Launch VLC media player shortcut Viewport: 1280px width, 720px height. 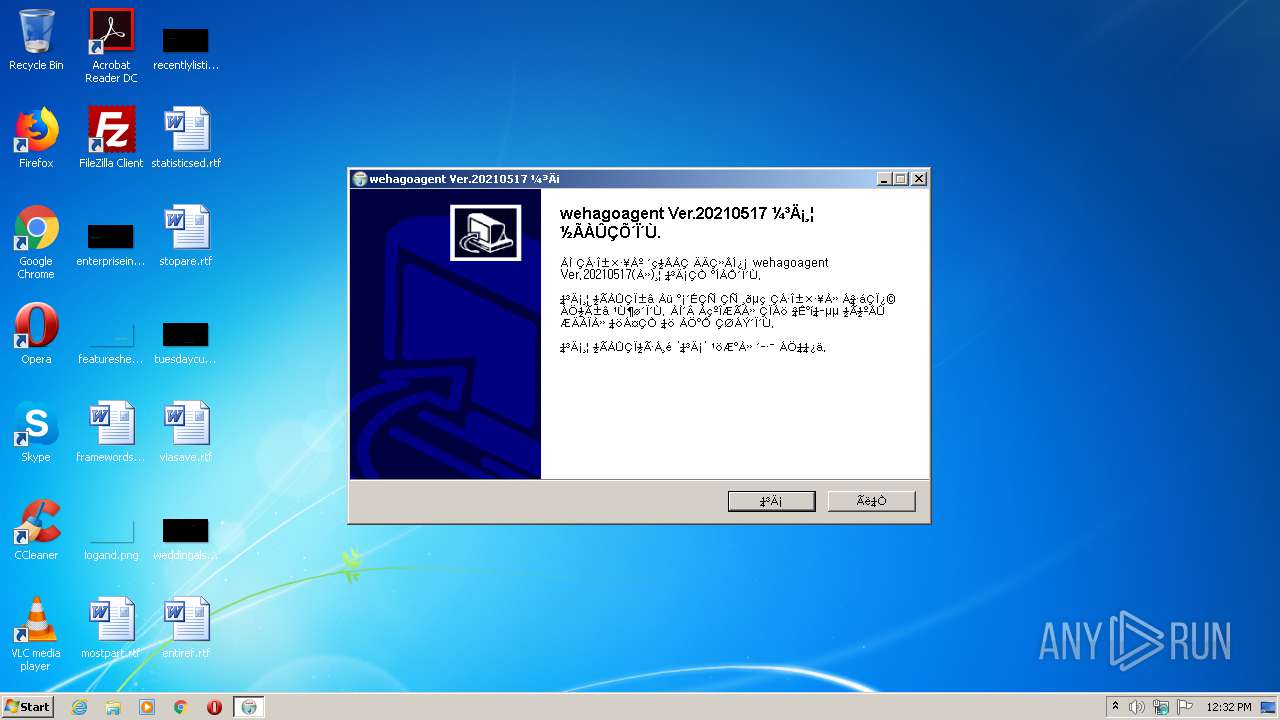pyautogui.click(x=36, y=634)
